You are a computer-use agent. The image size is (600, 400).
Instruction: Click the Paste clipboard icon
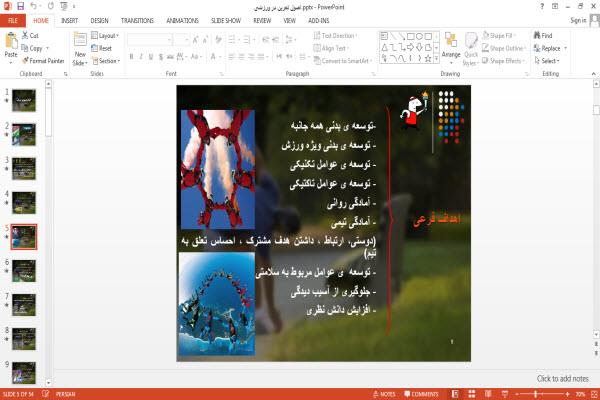tap(11, 41)
